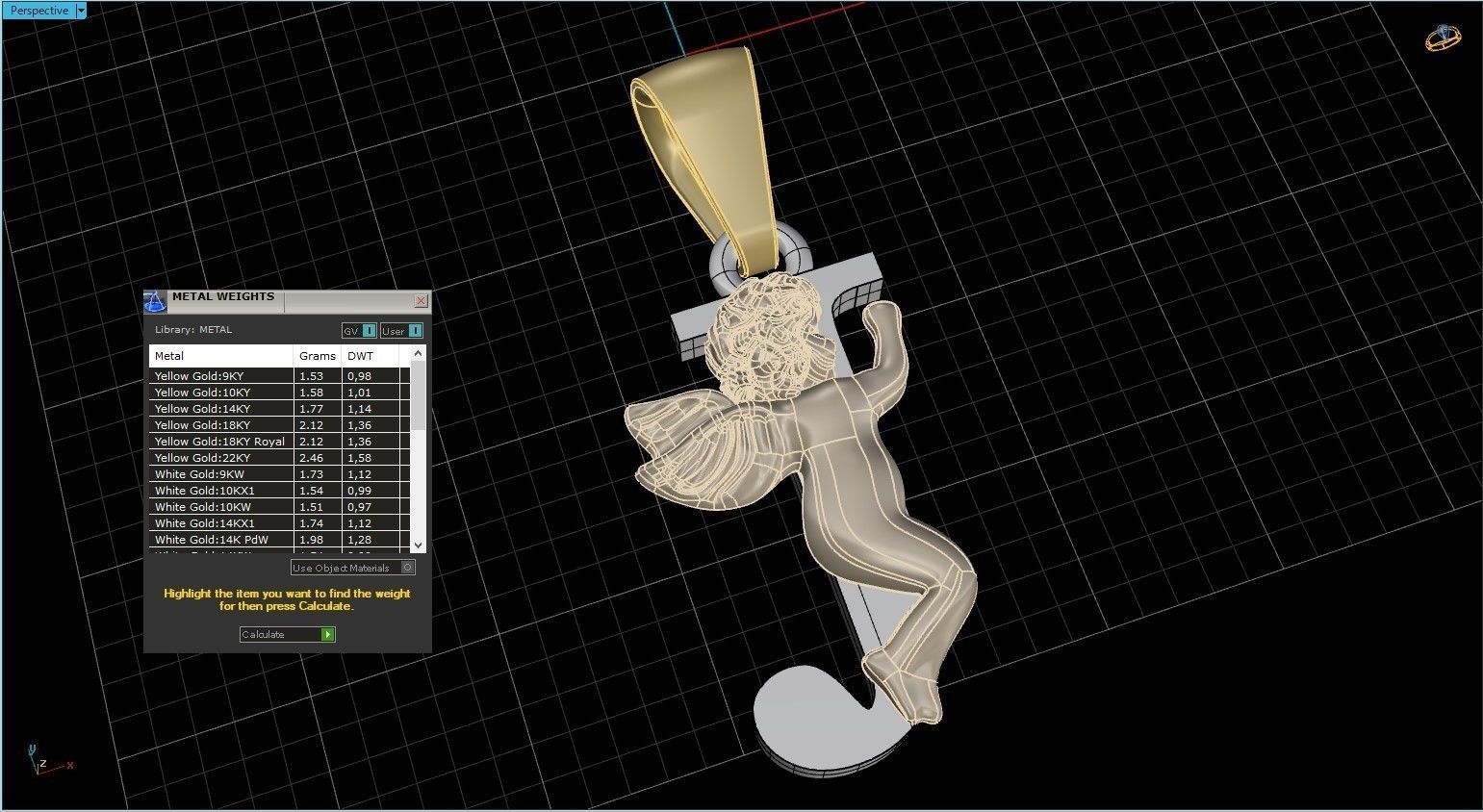1483x812 pixels.
Task: Click the Metal Weights panel cone icon
Action: coord(155,301)
